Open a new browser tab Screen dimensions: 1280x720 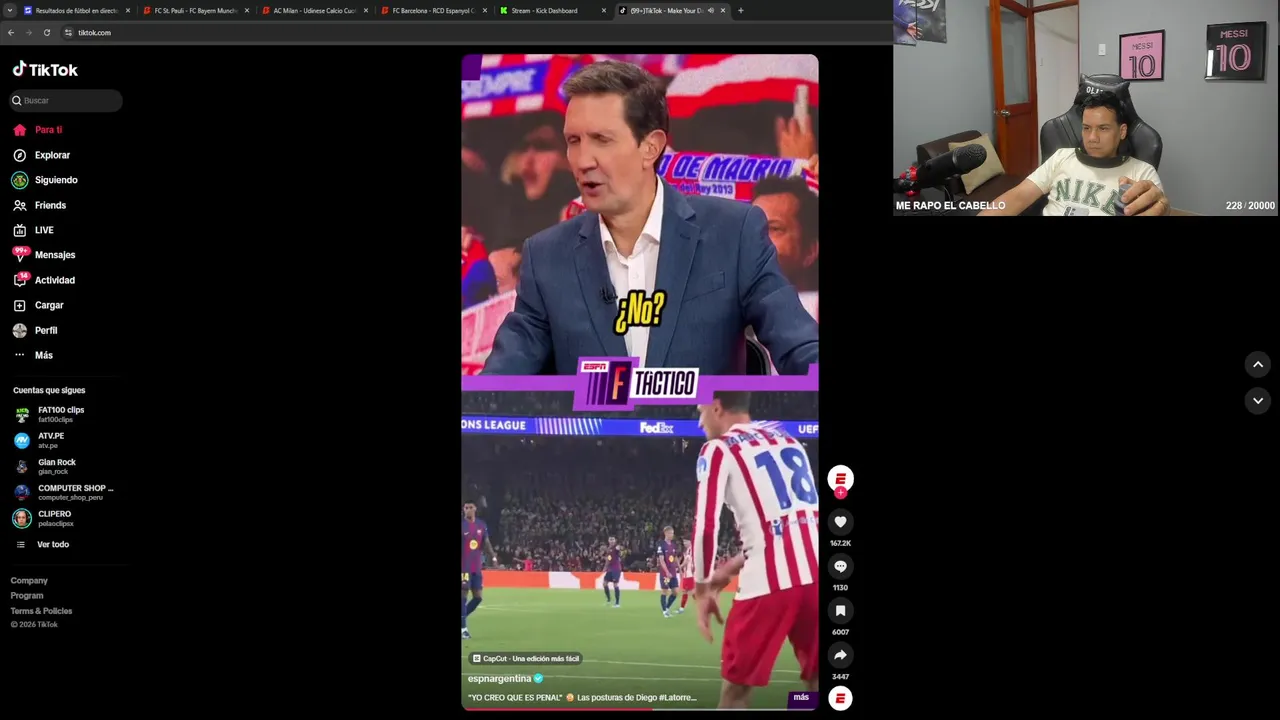[x=740, y=11]
